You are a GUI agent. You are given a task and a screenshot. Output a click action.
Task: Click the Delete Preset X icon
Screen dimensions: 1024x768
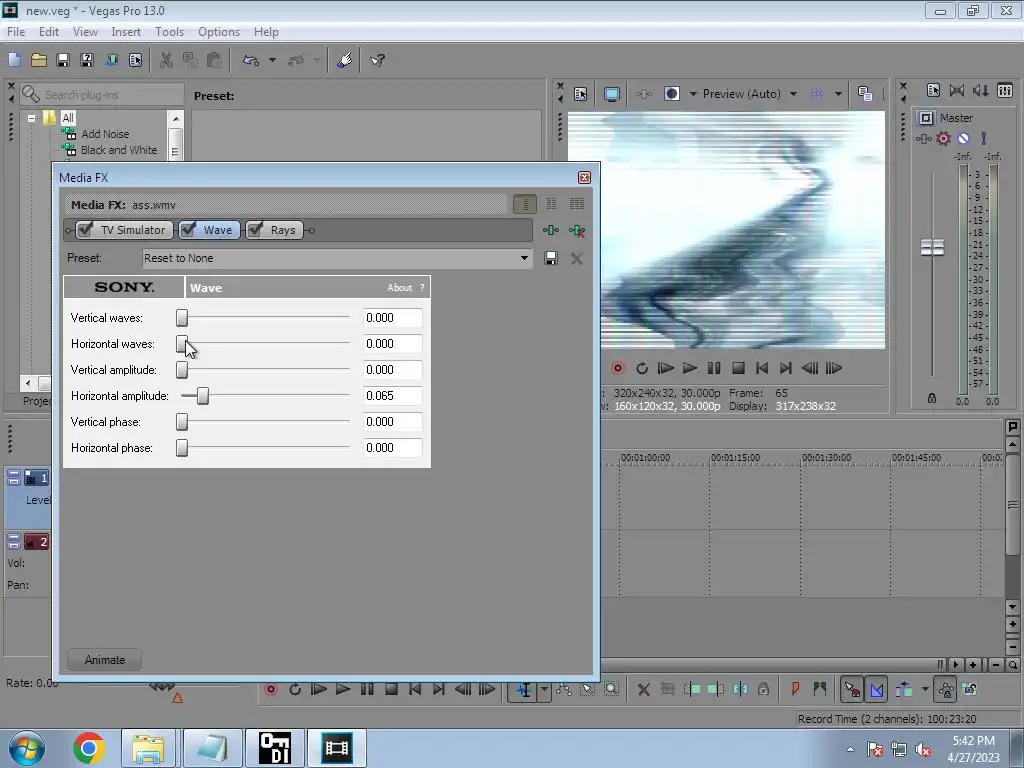tap(577, 258)
